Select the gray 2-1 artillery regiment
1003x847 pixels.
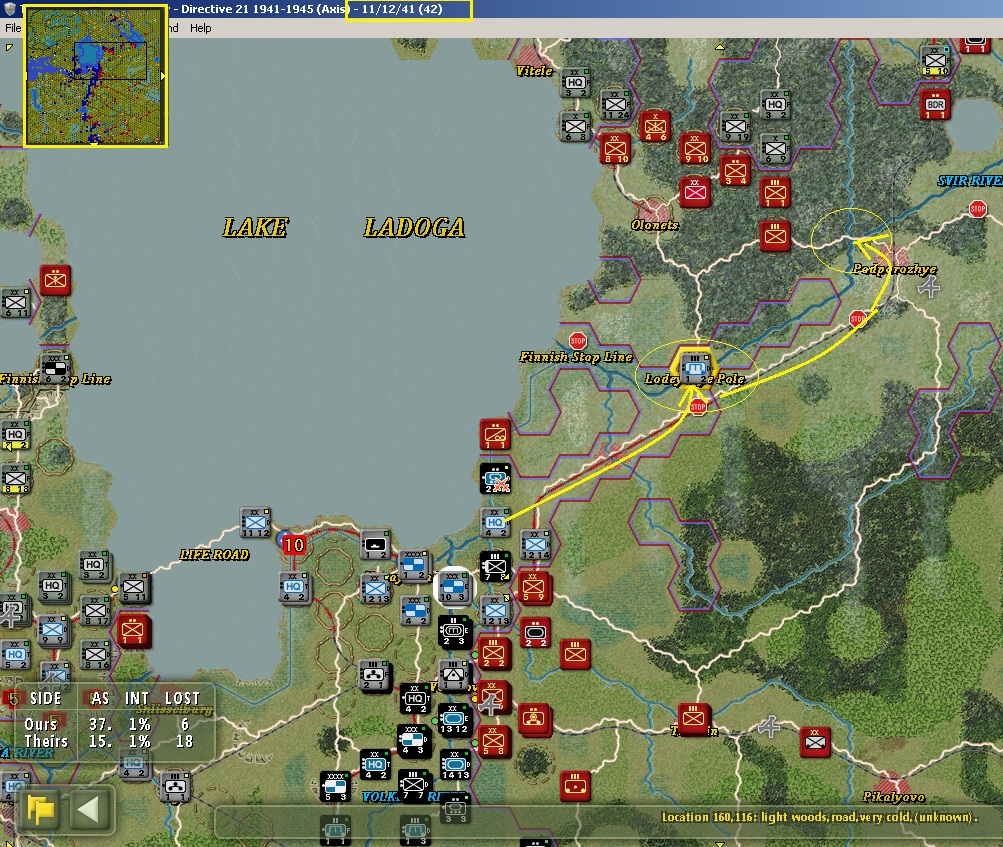(374, 676)
